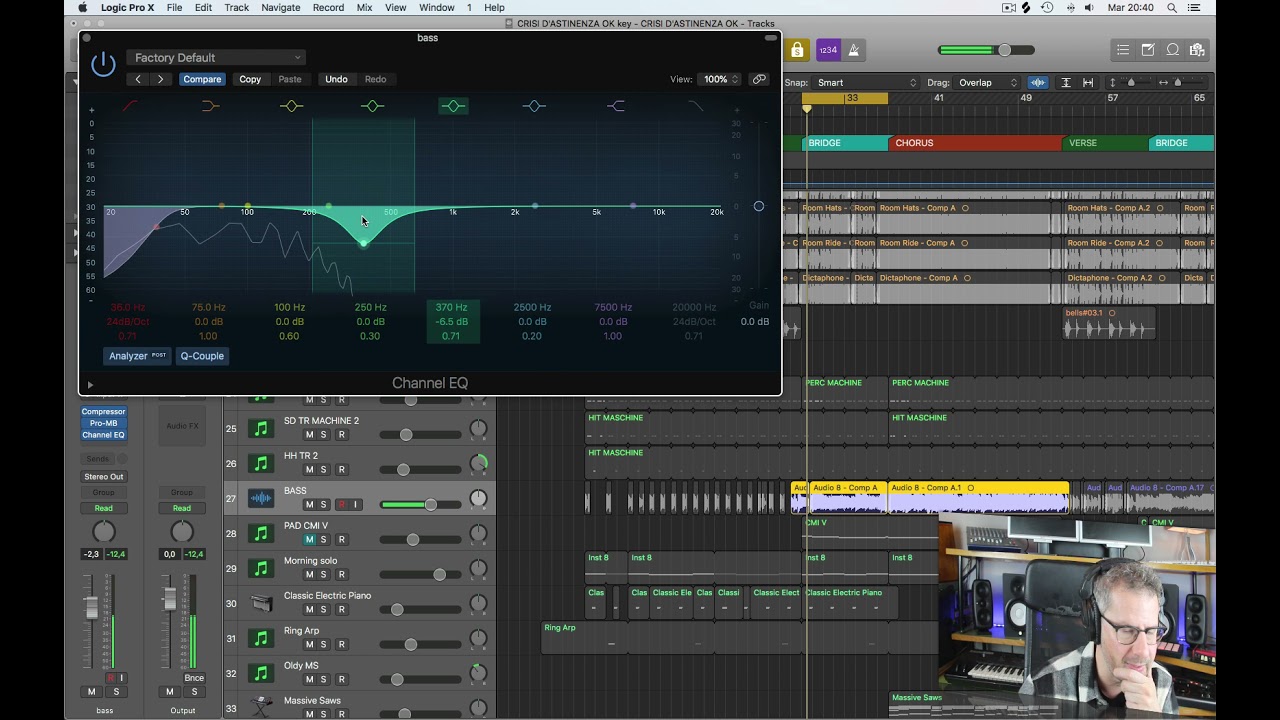
Task: Toggle the Channel EQ power button
Action: coord(103,65)
